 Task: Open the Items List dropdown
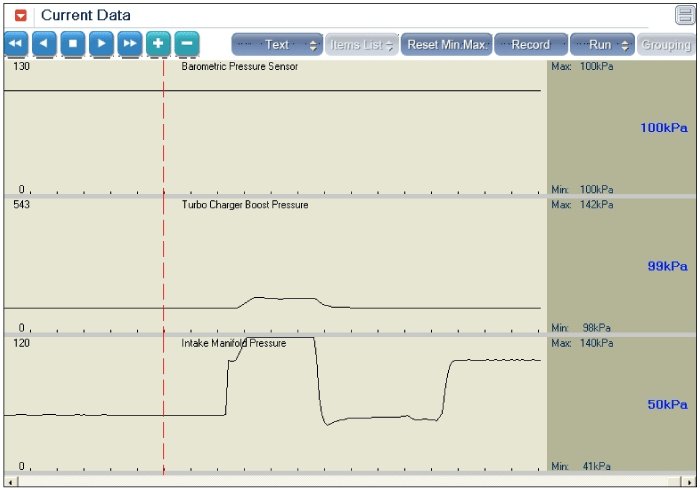pos(362,45)
